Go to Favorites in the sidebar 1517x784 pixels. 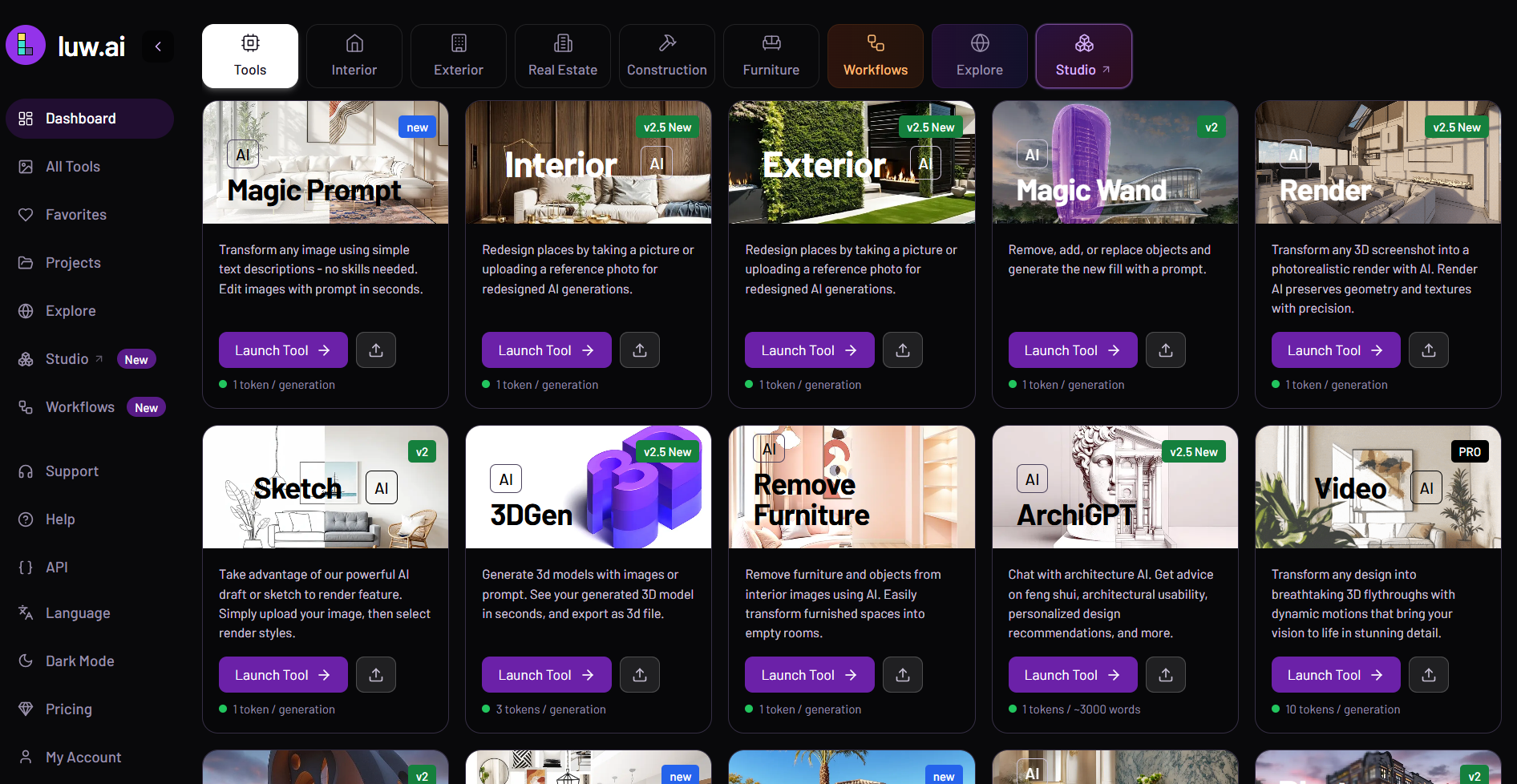pyautogui.click(x=90, y=215)
